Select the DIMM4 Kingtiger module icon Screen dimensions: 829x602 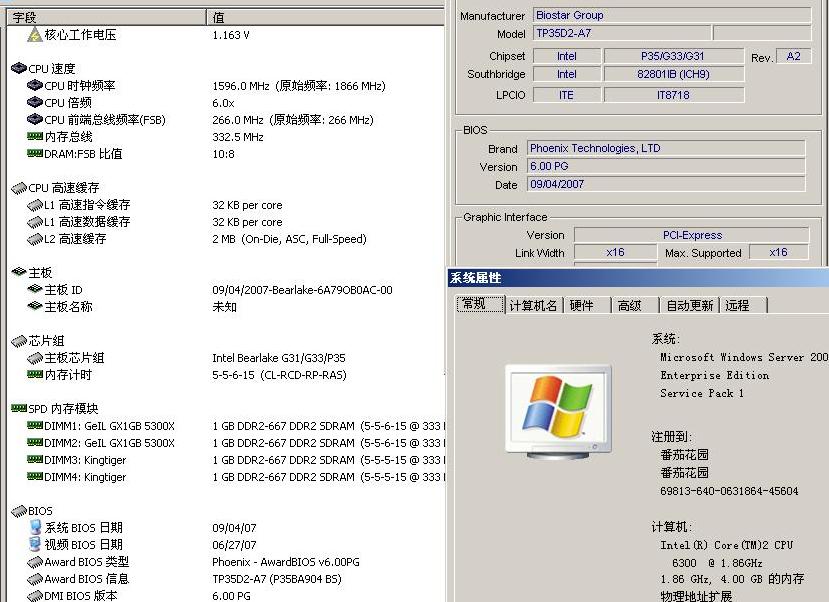pos(35,476)
